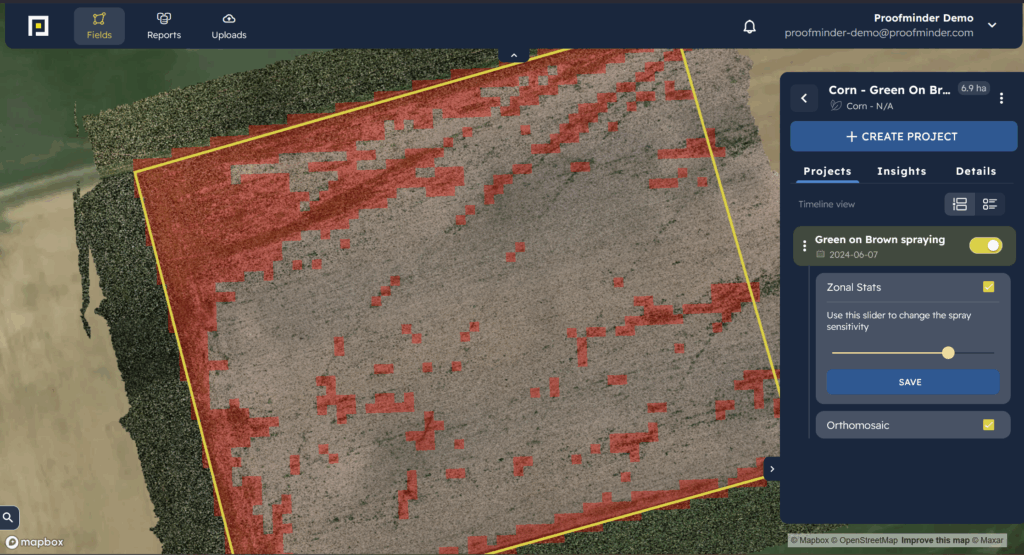Viewport: 1024px width, 555px height.
Task: Save the spray sensitivity setting
Action: pos(912,382)
